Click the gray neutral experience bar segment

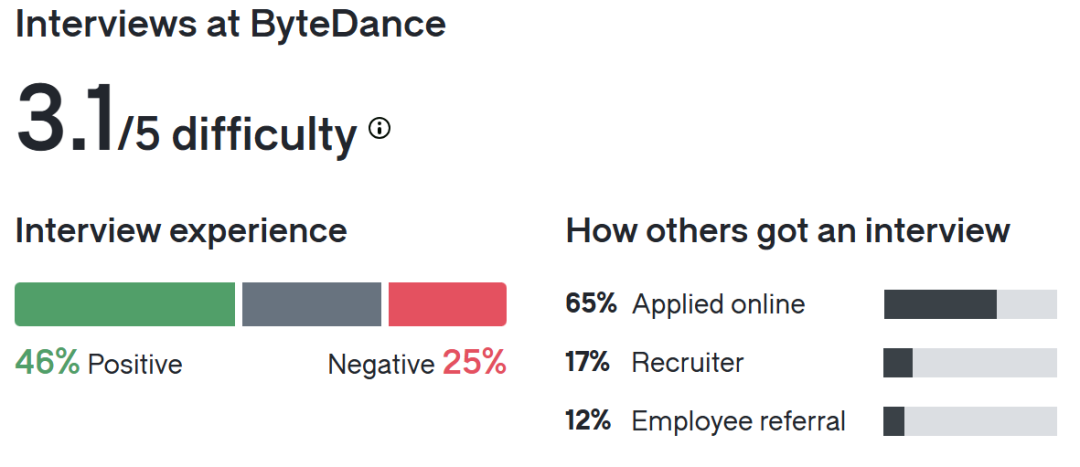click(311, 304)
